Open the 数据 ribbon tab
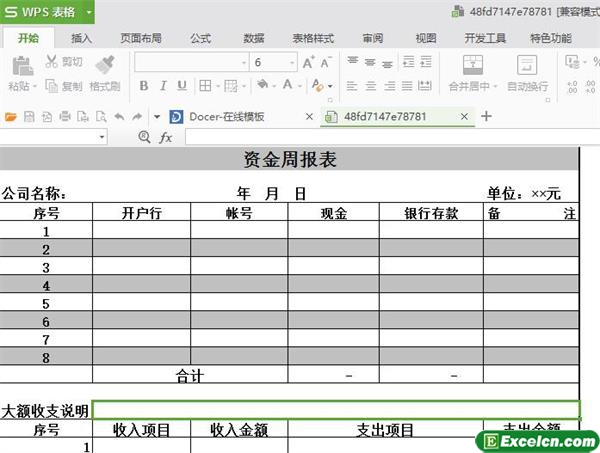Image resolution: width=600 pixels, height=453 pixels. click(254, 38)
